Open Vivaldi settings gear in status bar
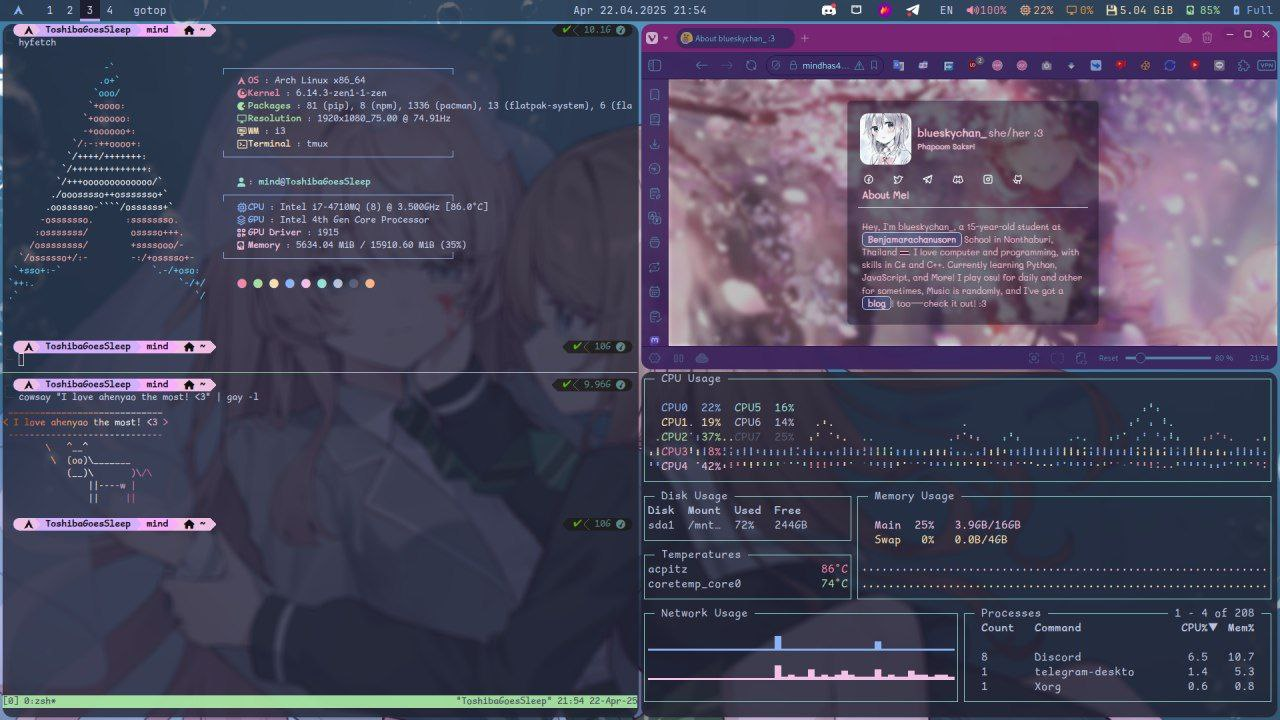Screen dimensions: 1280x720 [655, 358]
